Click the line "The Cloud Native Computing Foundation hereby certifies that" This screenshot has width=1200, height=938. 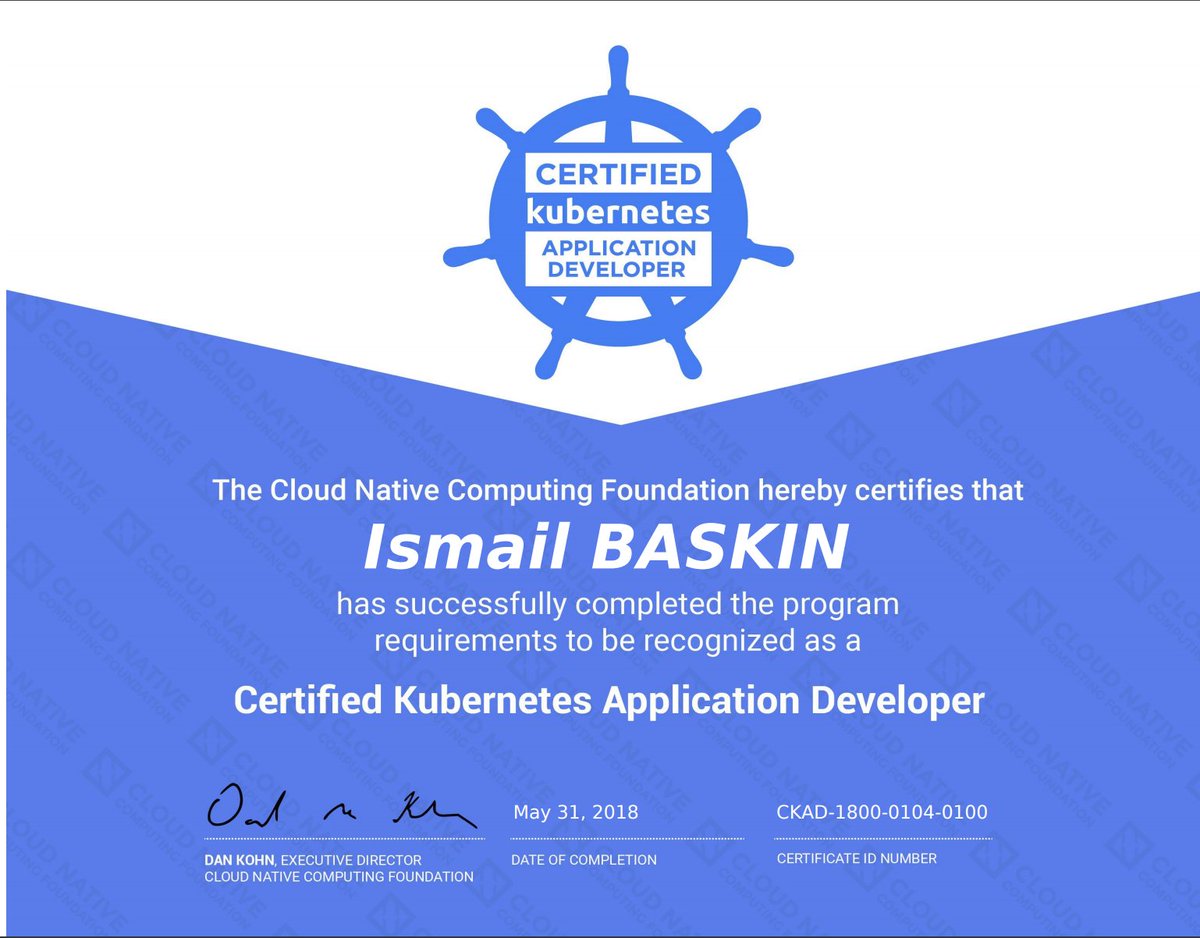pyautogui.click(x=618, y=491)
